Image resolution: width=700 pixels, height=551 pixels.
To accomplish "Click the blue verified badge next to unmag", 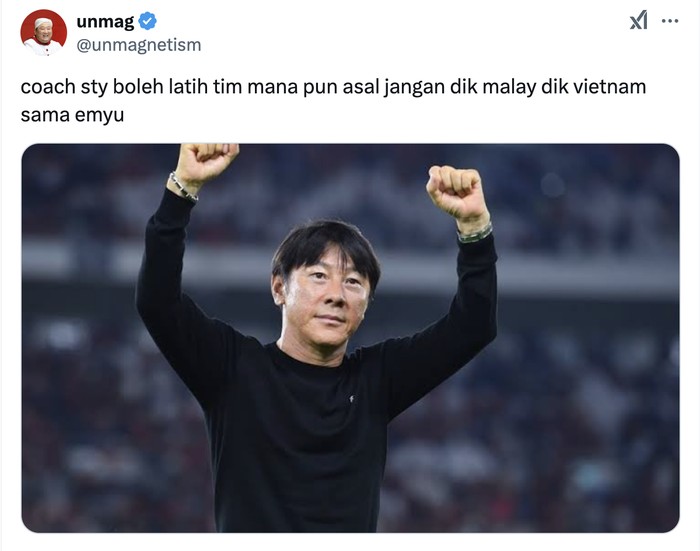I will point(147,21).
